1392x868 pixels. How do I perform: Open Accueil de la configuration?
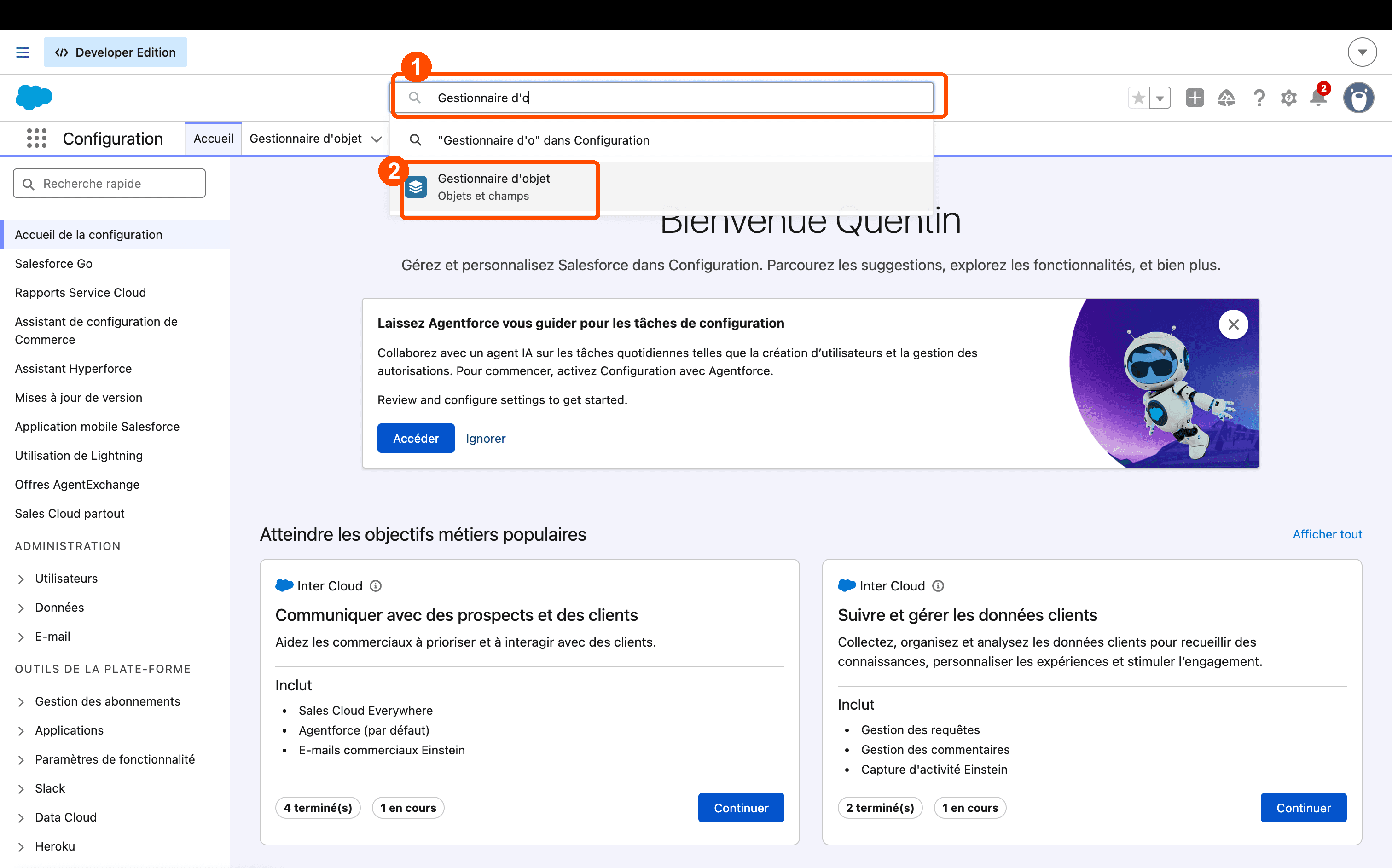coord(88,234)
